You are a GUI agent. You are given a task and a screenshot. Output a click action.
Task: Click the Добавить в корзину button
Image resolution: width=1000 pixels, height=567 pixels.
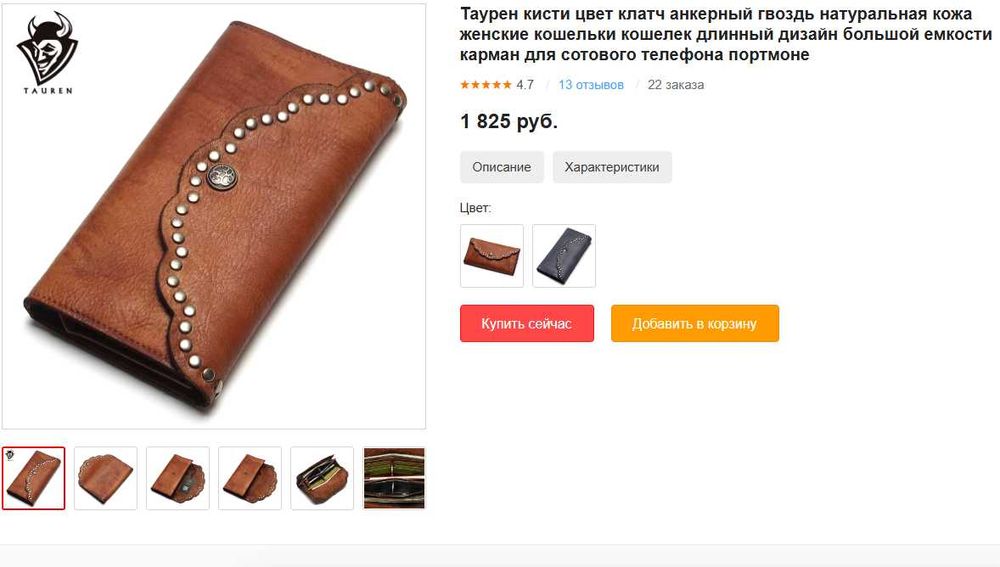tap(695, 323)
